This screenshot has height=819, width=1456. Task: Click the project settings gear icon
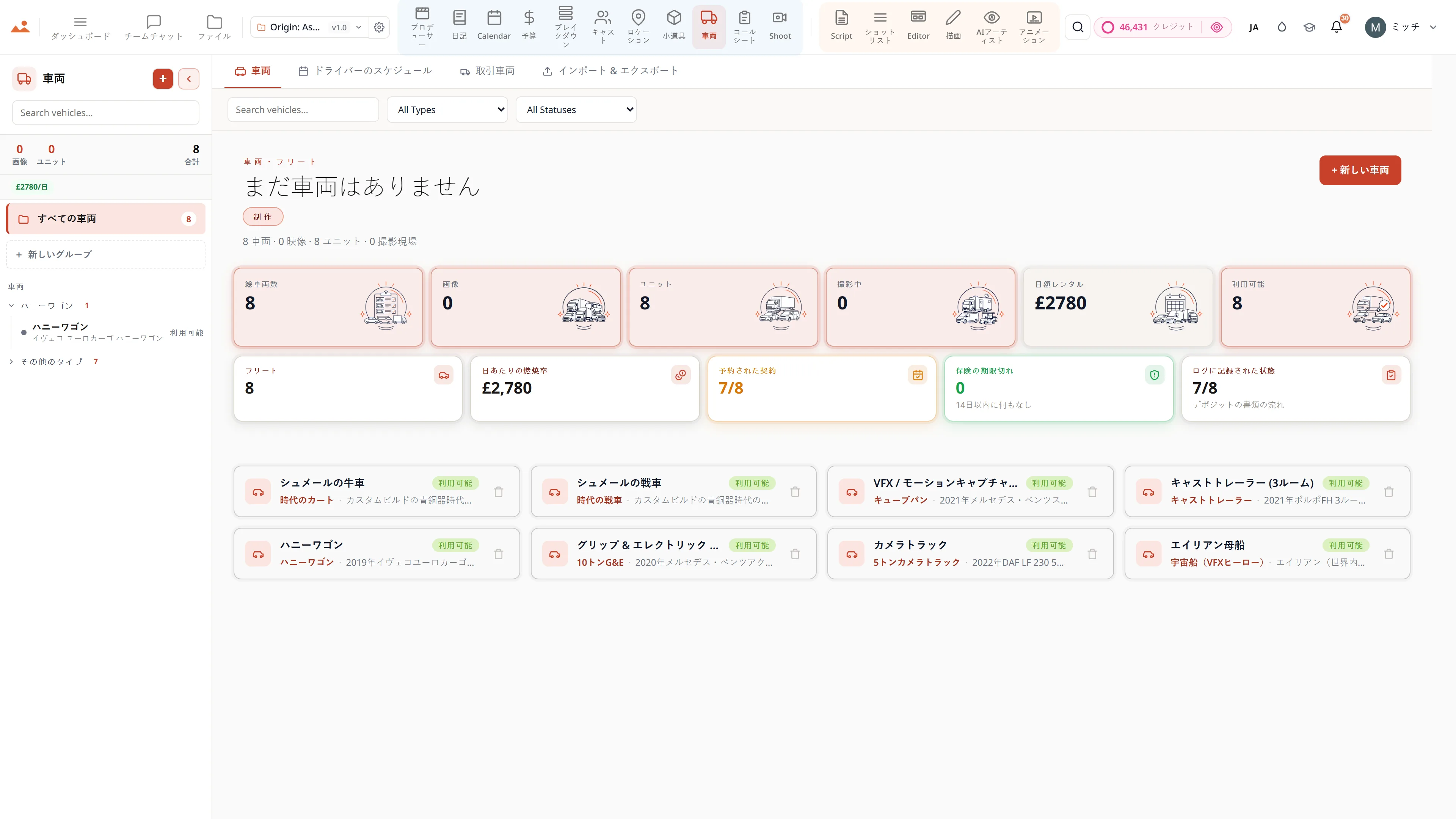379,27
